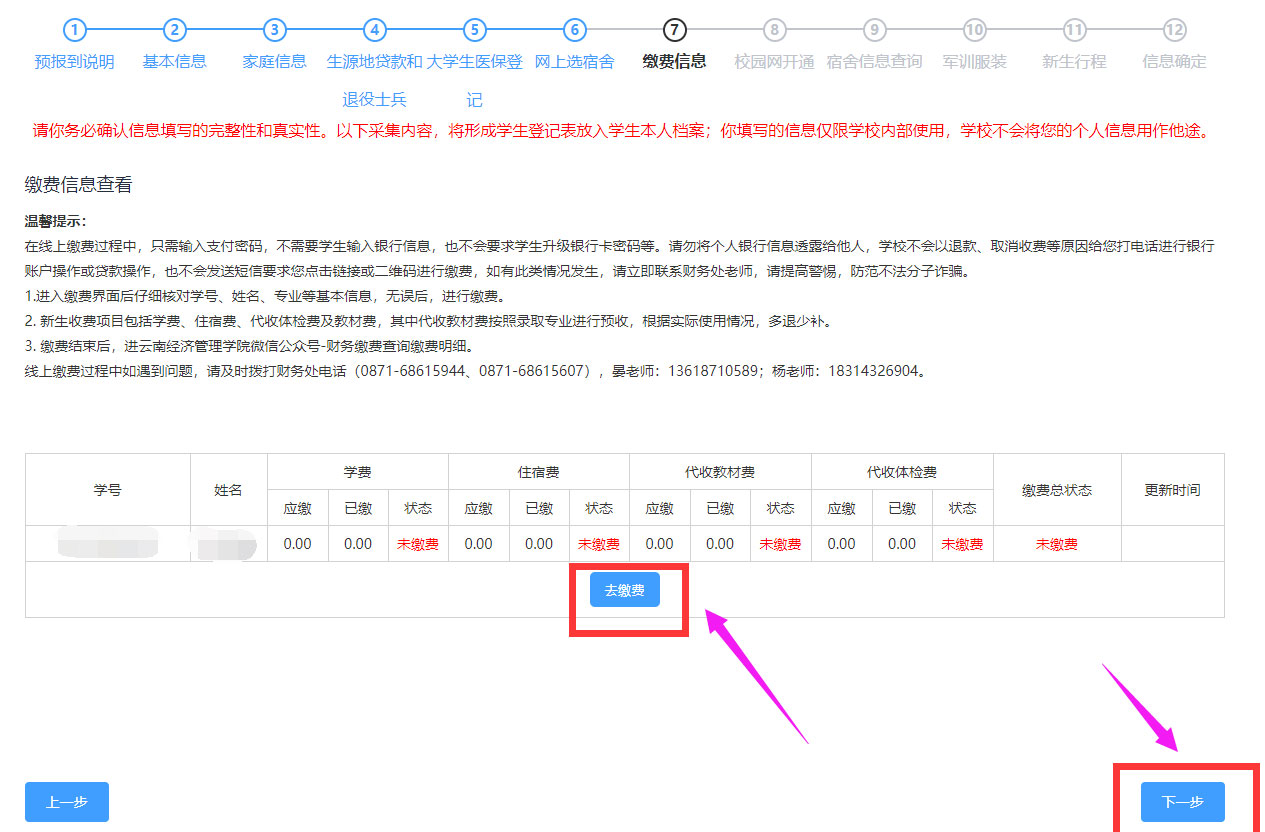Click the 学号 column header
This screenshot has height=832, width=1265.
(108, 490)
